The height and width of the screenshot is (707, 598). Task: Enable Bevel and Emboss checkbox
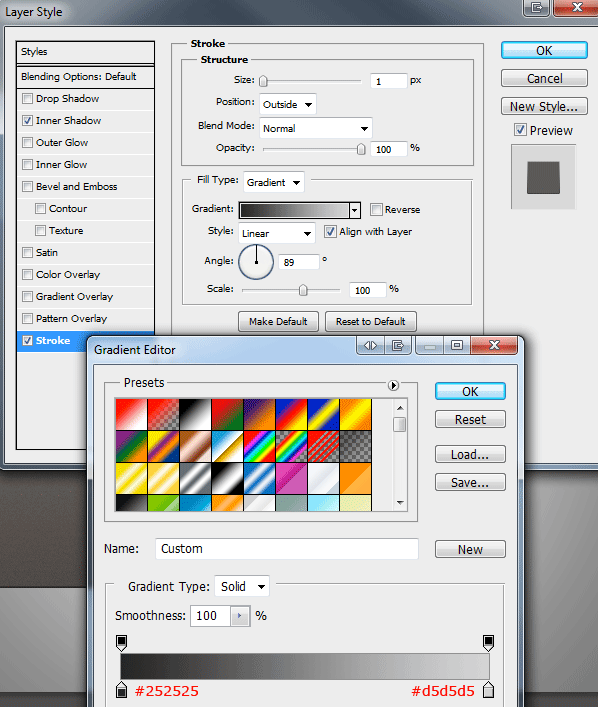28,186
